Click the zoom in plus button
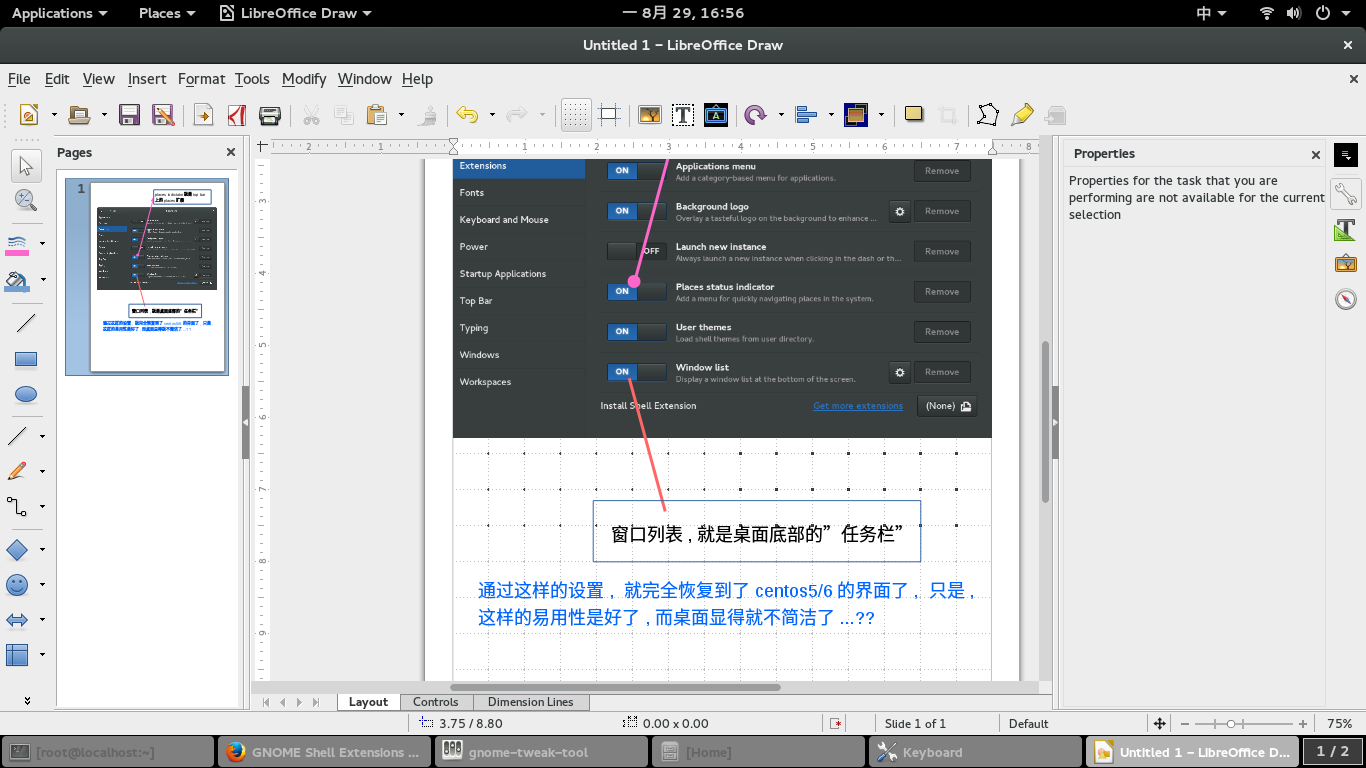 tap(1303, 723)
